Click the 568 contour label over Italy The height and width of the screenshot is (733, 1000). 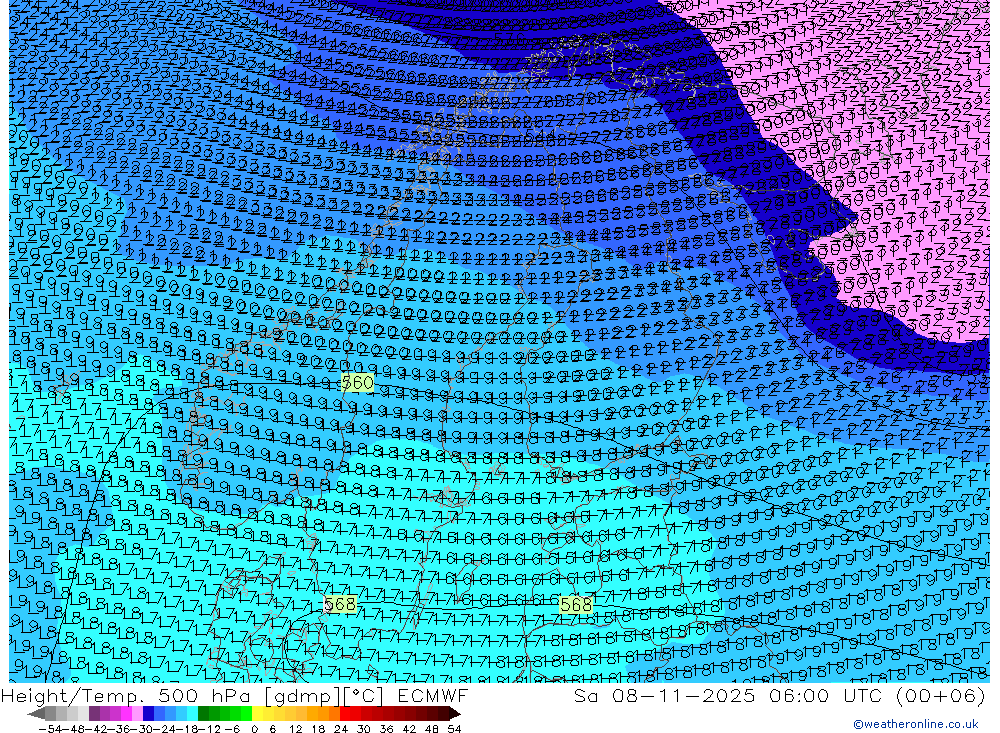point(576,604)
